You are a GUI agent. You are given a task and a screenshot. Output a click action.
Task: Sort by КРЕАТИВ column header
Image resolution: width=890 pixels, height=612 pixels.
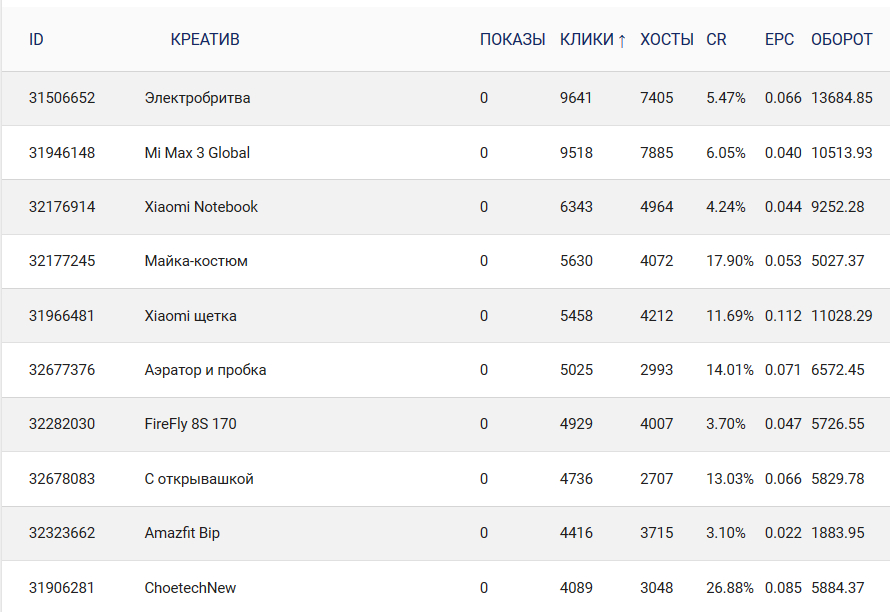point(205,40)
